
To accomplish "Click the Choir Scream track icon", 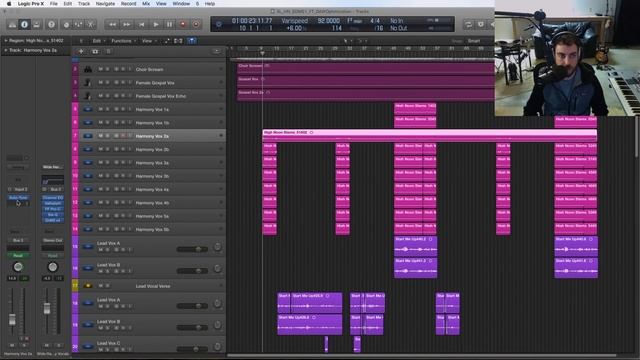I will click(x=88, y=69).
